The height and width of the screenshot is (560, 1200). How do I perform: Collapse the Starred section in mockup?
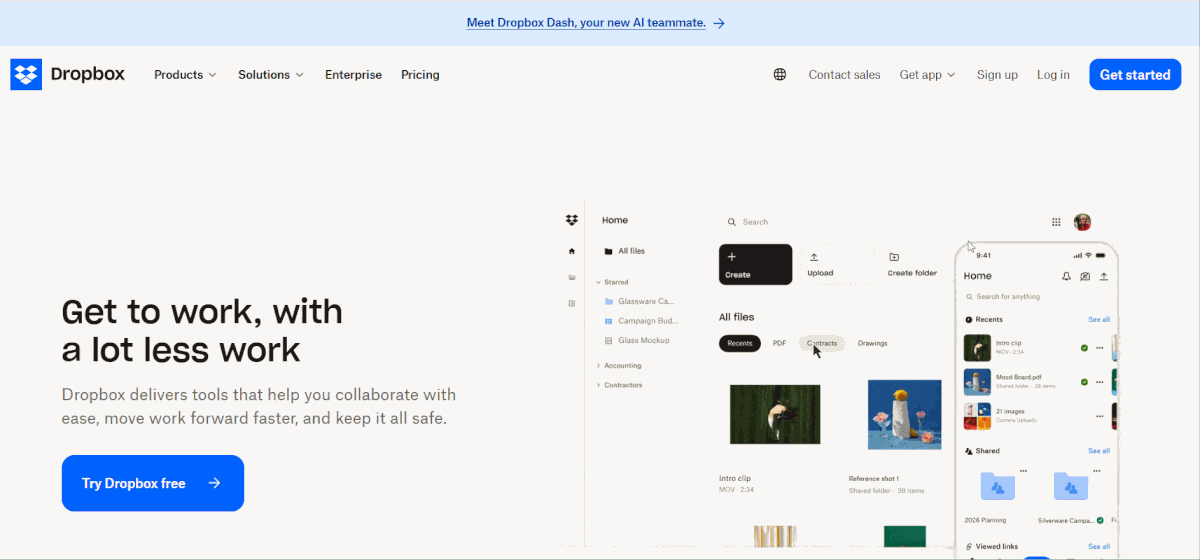click(598, 282)
